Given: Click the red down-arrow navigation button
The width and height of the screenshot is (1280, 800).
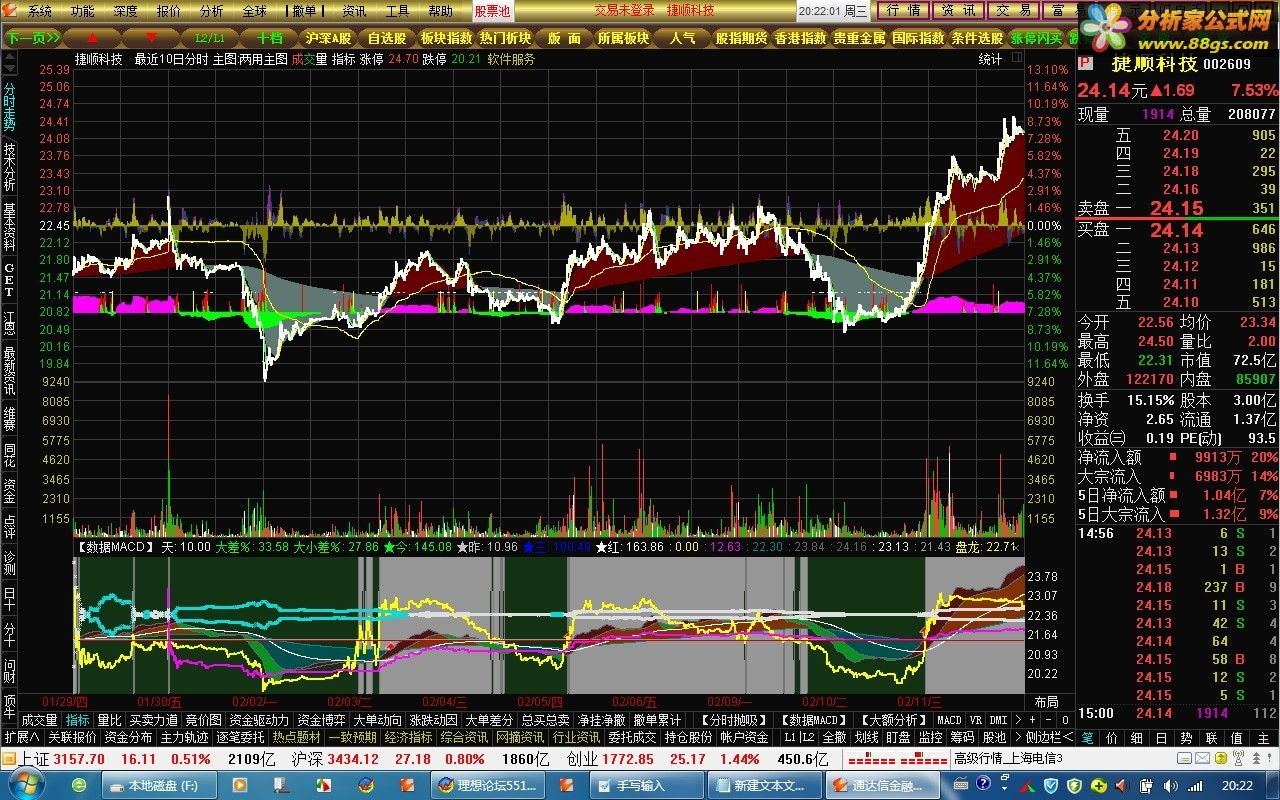Looking at the screenshot, I should [152, 38].
